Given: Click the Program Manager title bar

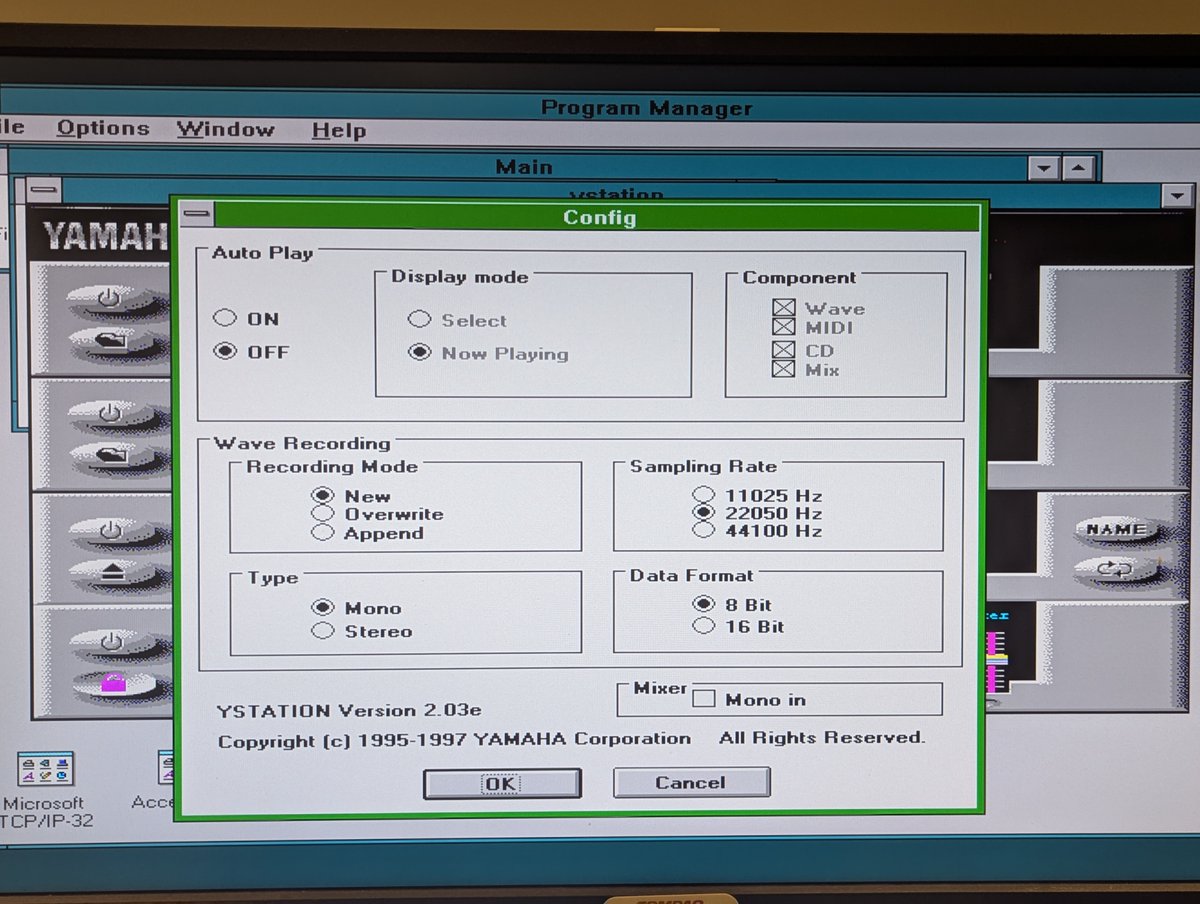Looking at the screenshot, I should [x=646, y=108].
